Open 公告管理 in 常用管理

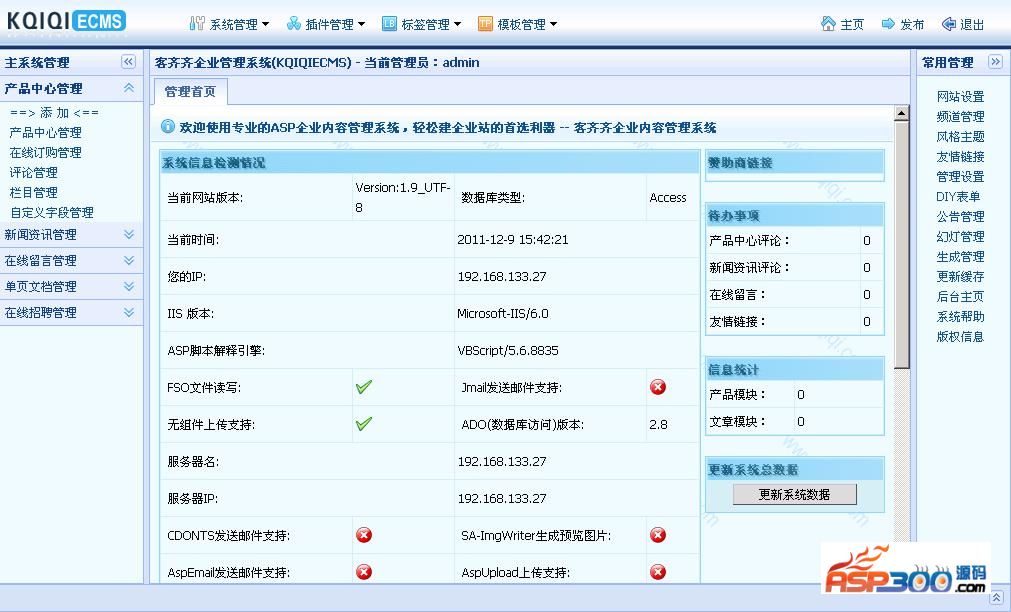tap(960, 216)
